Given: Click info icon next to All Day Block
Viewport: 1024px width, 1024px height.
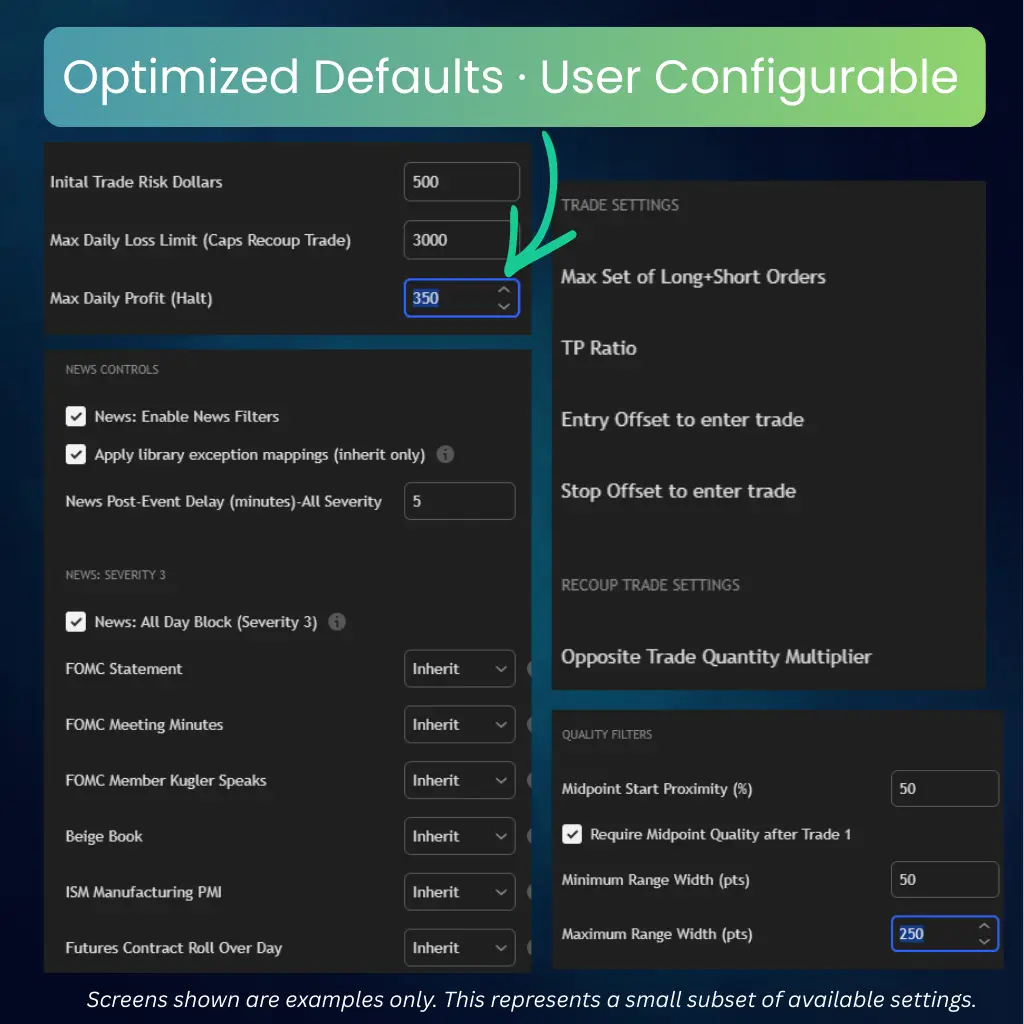Looking at the screenshot, I should tap(337, 622).
